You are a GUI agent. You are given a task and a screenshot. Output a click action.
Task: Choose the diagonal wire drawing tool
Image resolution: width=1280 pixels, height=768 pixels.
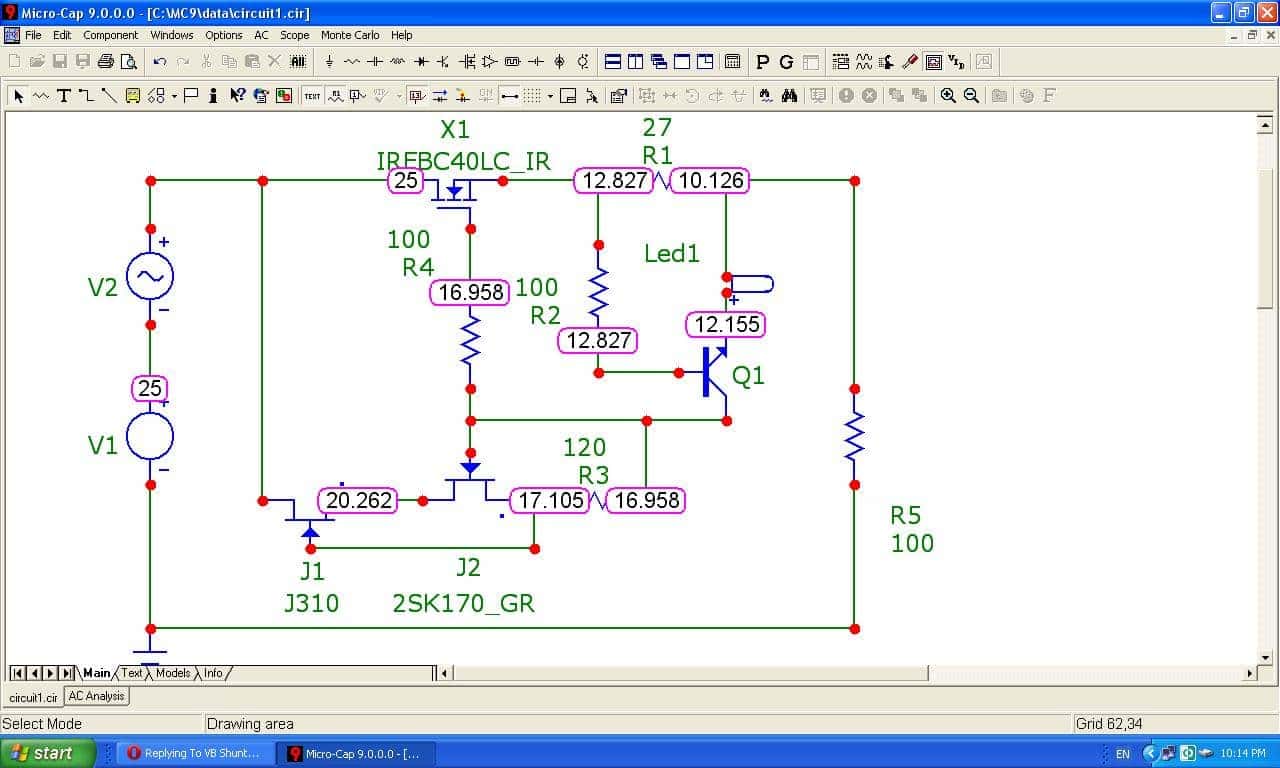tap(109, 96)
